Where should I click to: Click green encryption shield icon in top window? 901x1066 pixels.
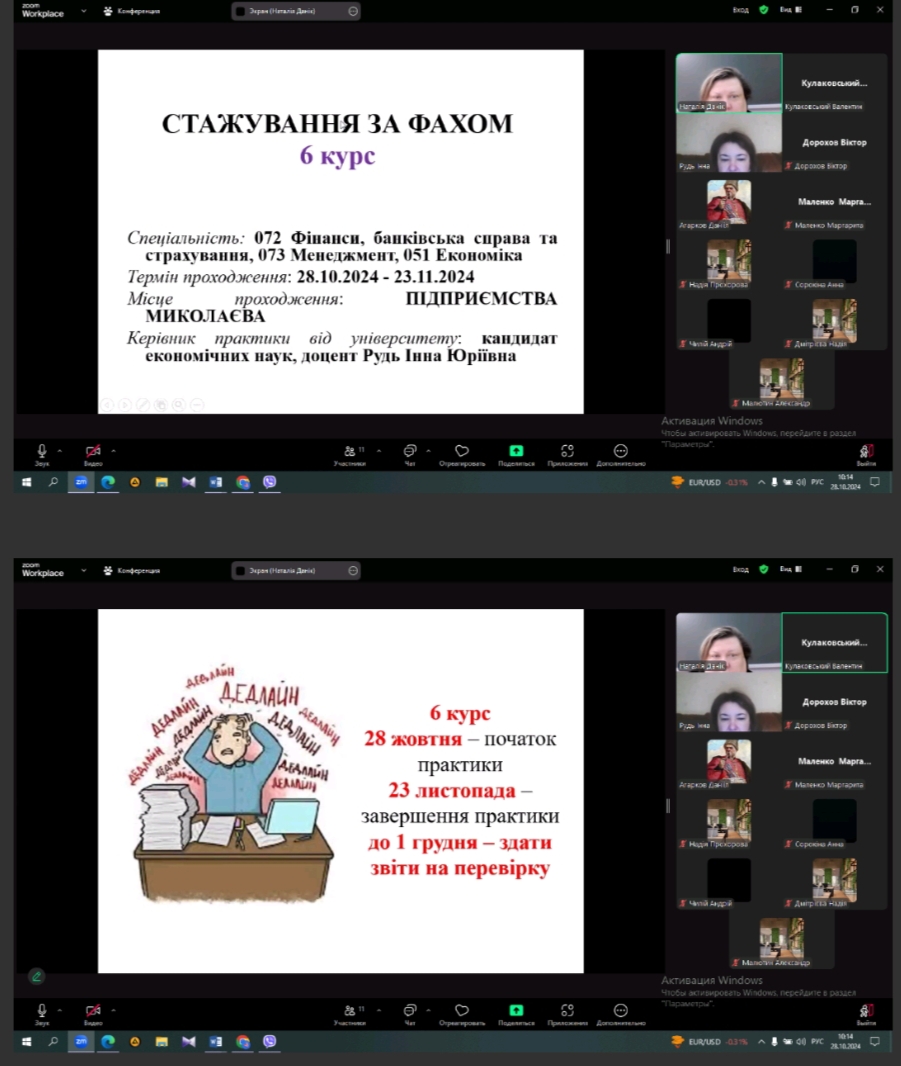[x=764, y=10]
